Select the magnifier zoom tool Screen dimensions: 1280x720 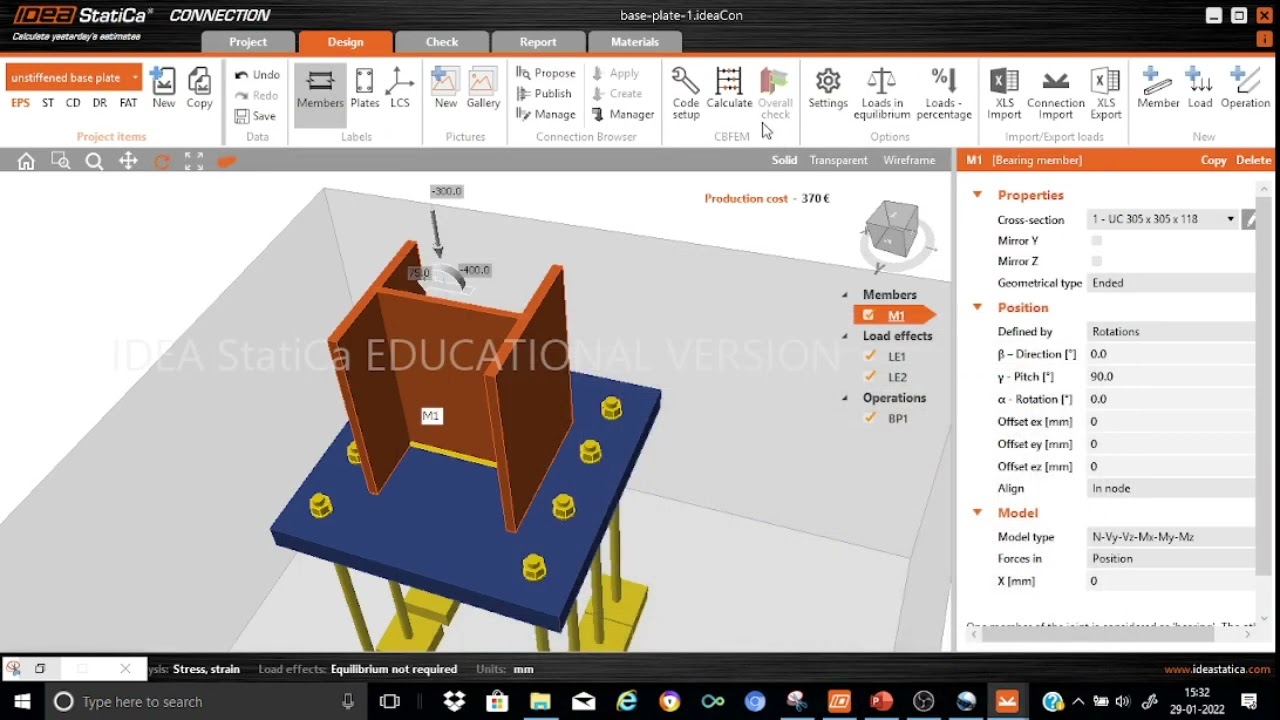tap(94, 161)
